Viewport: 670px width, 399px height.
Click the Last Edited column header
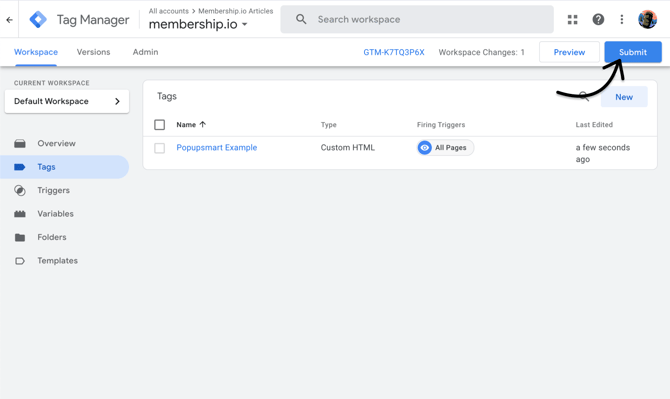[594, 125]
